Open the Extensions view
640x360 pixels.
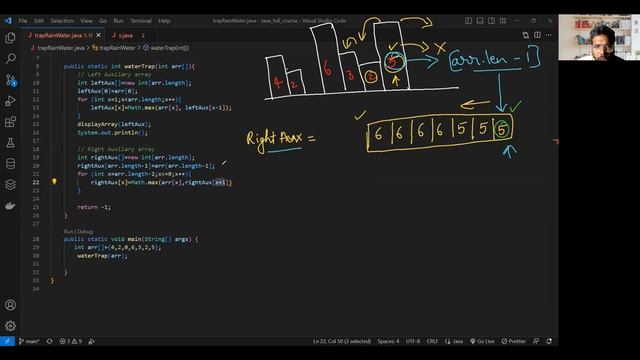(x=10, y=122)
